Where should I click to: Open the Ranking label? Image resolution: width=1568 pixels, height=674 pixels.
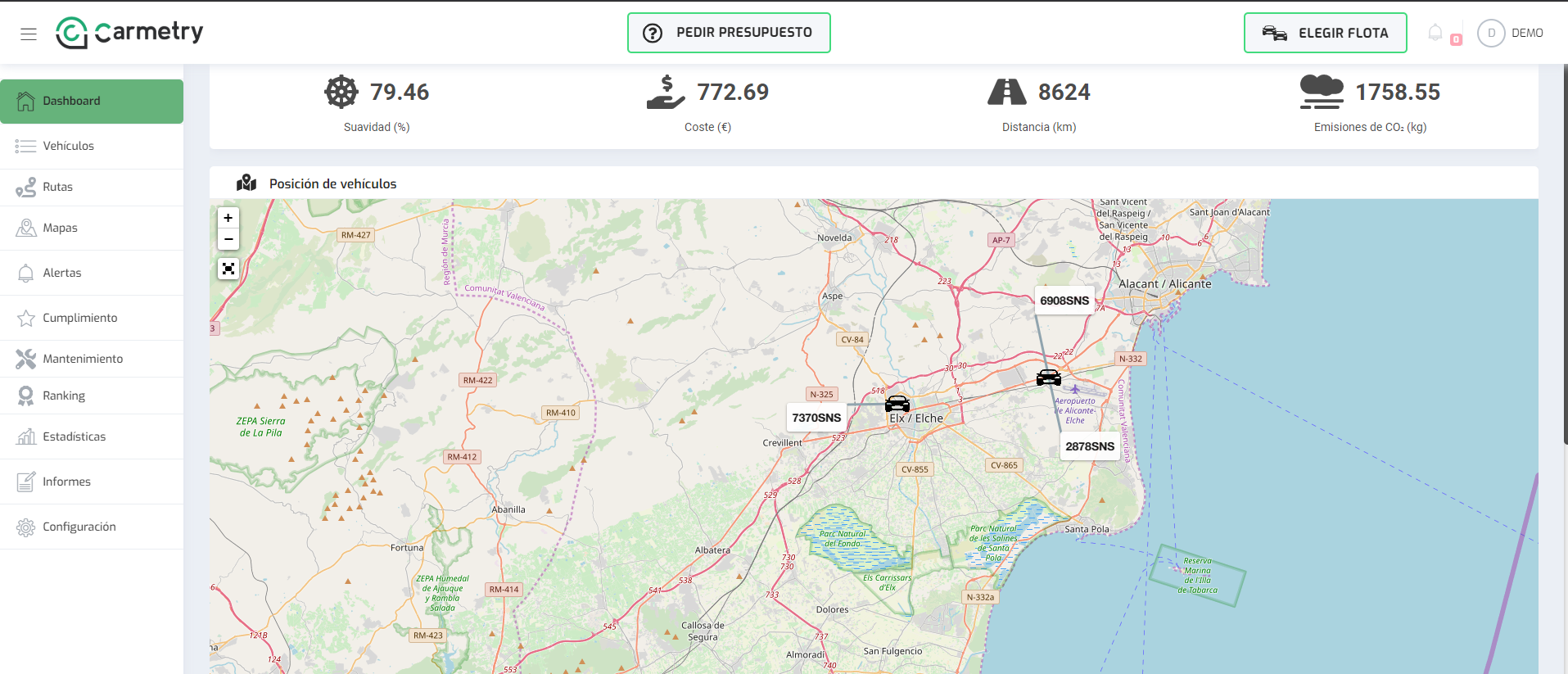click(64, 396)
